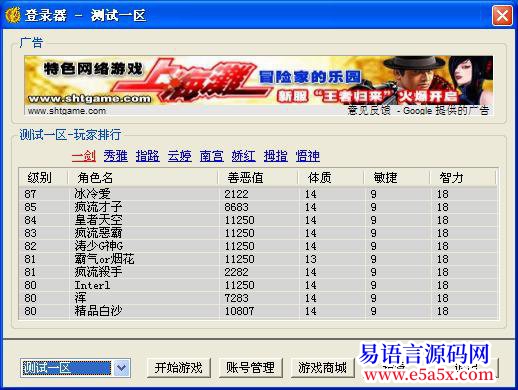Select player row 皇者天空
Viewport: 518px width, 390px height.
pos(258,220)
